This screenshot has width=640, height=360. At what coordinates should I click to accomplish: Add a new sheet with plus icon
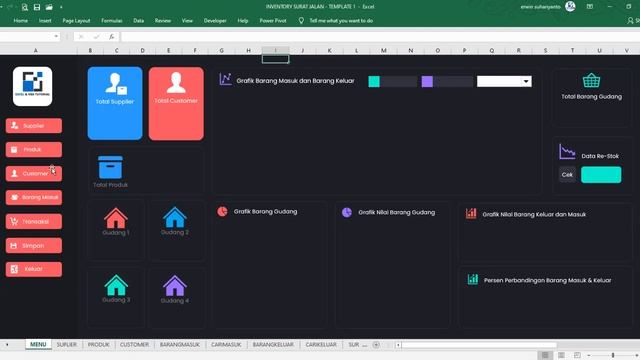[376, 345]
